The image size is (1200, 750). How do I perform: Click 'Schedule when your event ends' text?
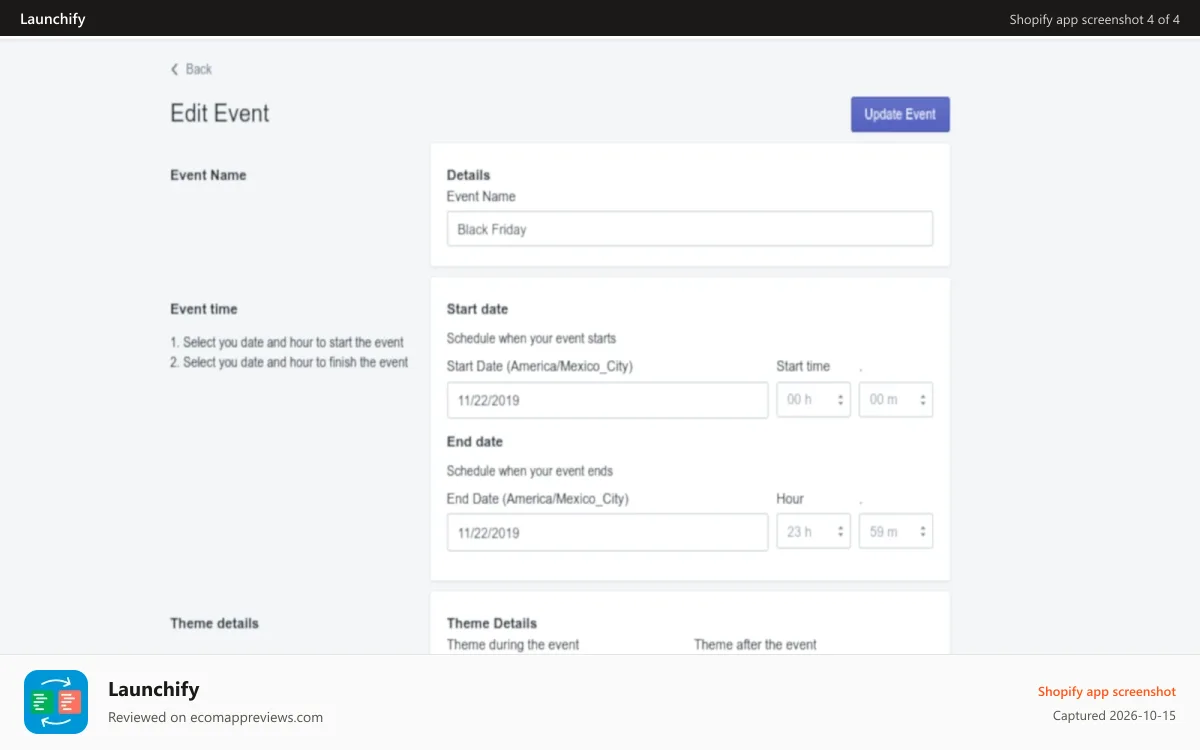tap(530, 471)
